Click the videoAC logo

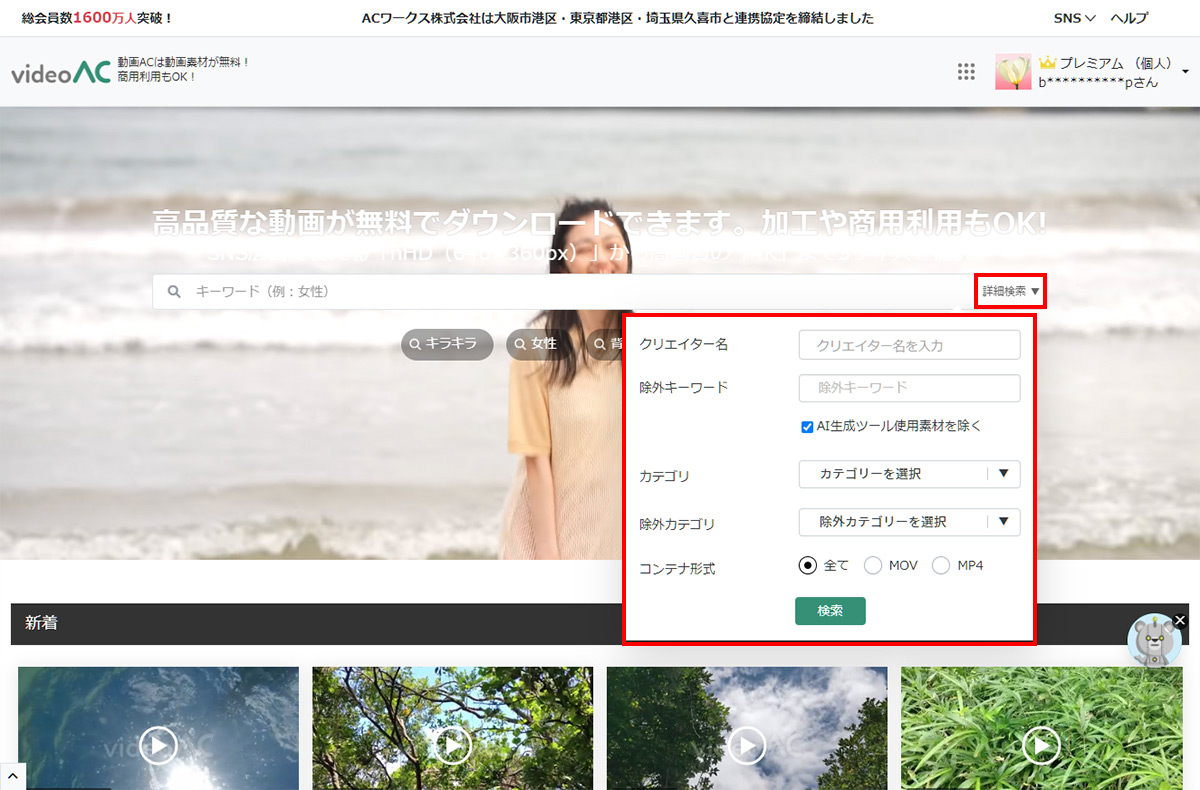61,73
